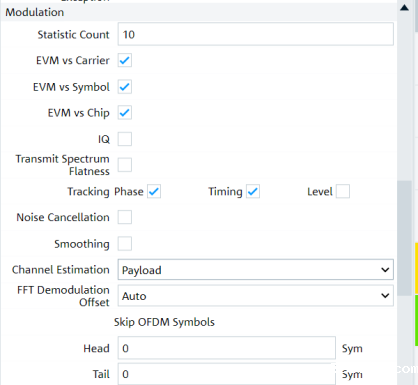The width and height of the screenshot is (418, 385).
Task: Click the Tail symbols input field
Action: pyautogui.click(x=227, y=374)
